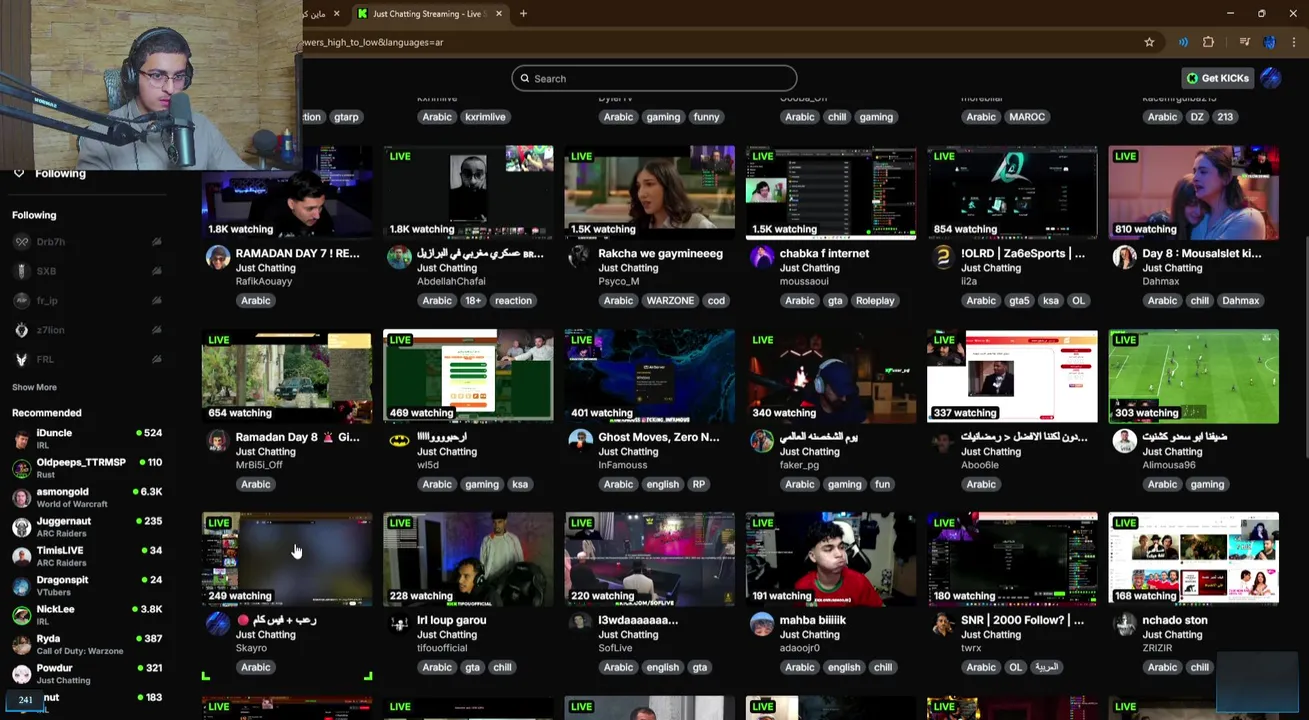
Task: Open the 303 watching football stream thumbnail
Action: [1193, 377]
